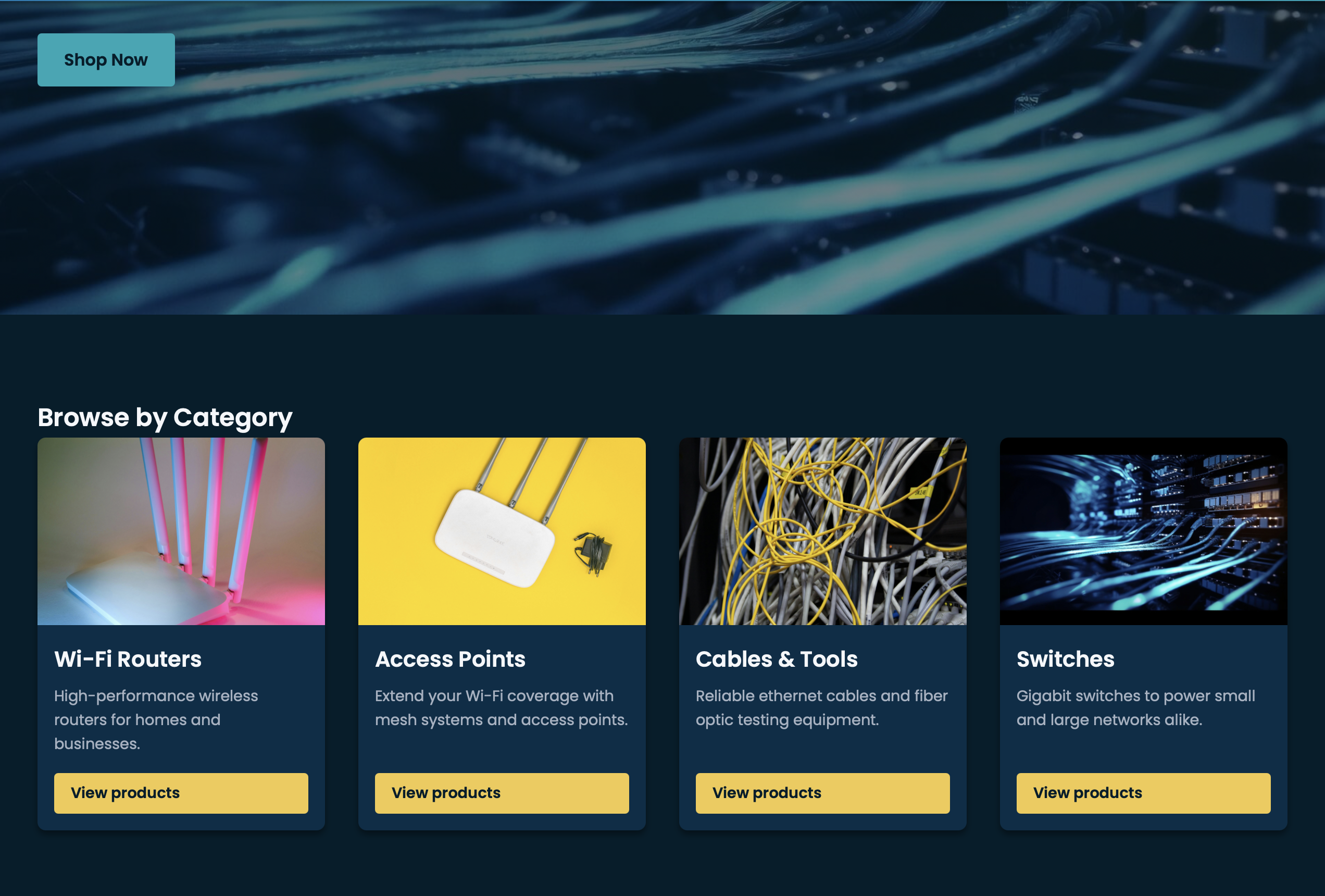View products under Cables & Tools
The image size is (1325, 896).
pos(822,793)
